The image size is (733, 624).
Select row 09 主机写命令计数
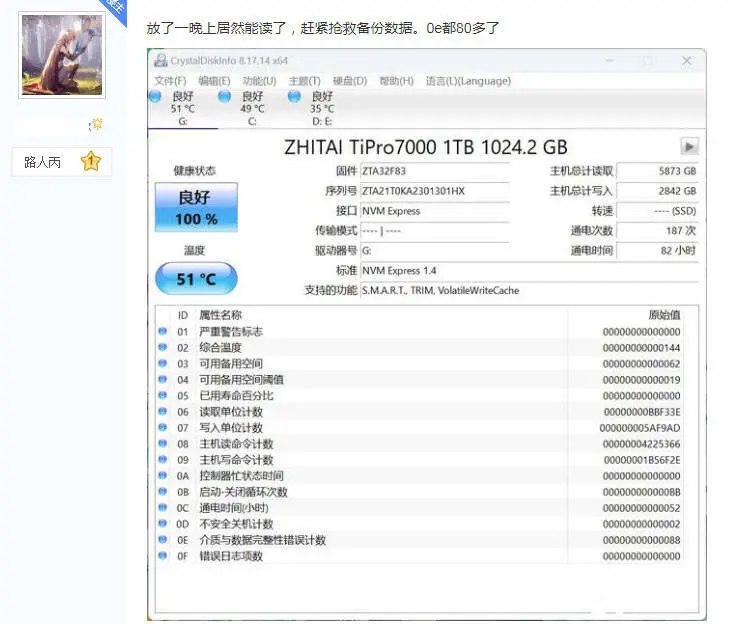click(x=419, y=460)
